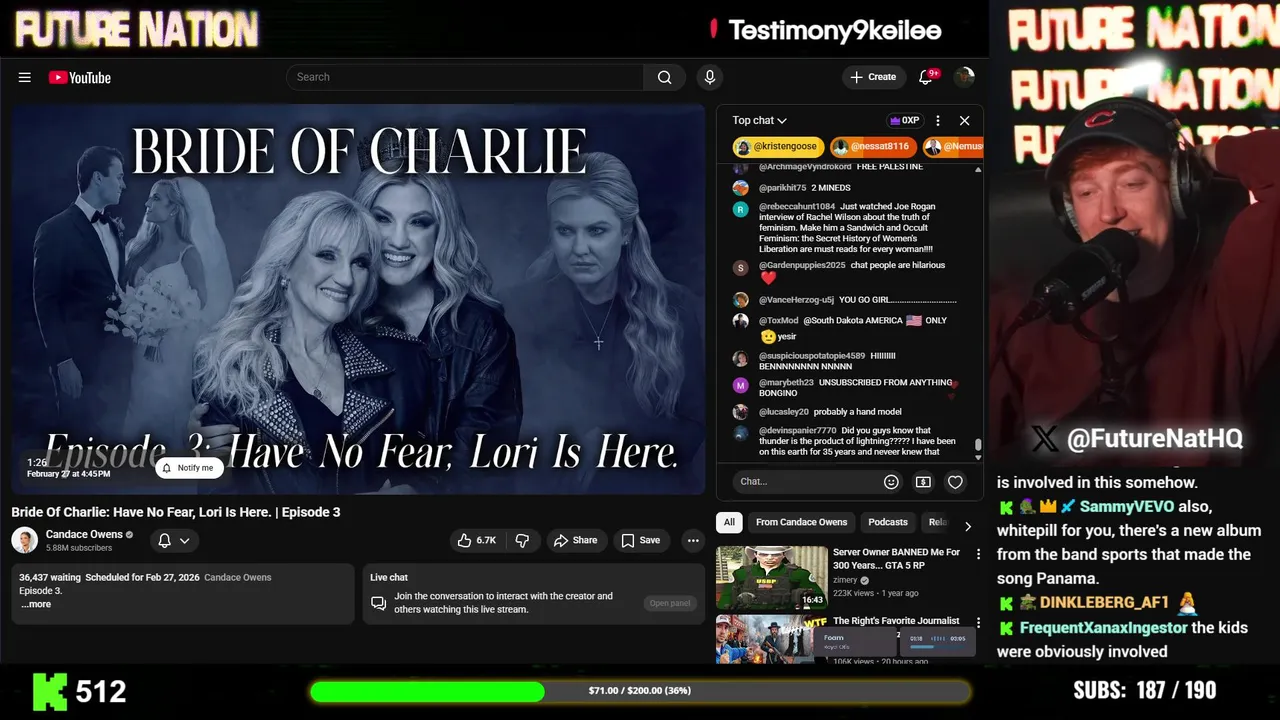The image size is (1280, 720).
Task: Click the live chat scrollbar
Action: [x=978, y=445]
